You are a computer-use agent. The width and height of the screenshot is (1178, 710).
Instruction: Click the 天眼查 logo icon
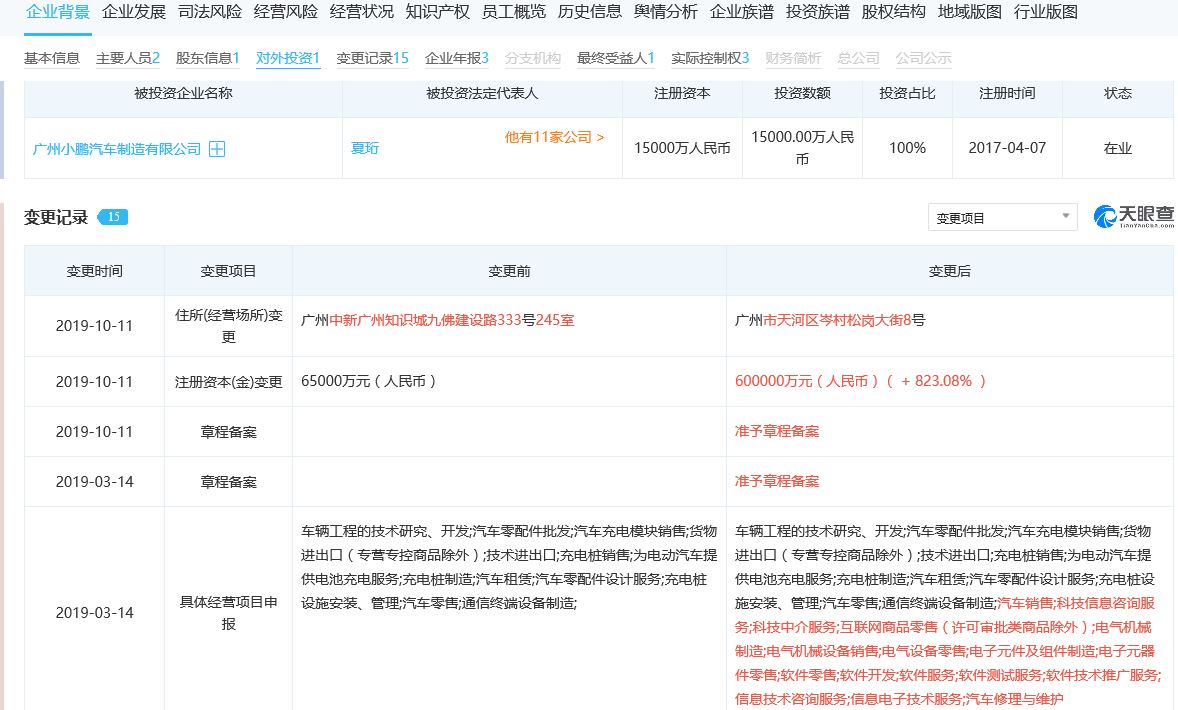[x=1133, y=216]
